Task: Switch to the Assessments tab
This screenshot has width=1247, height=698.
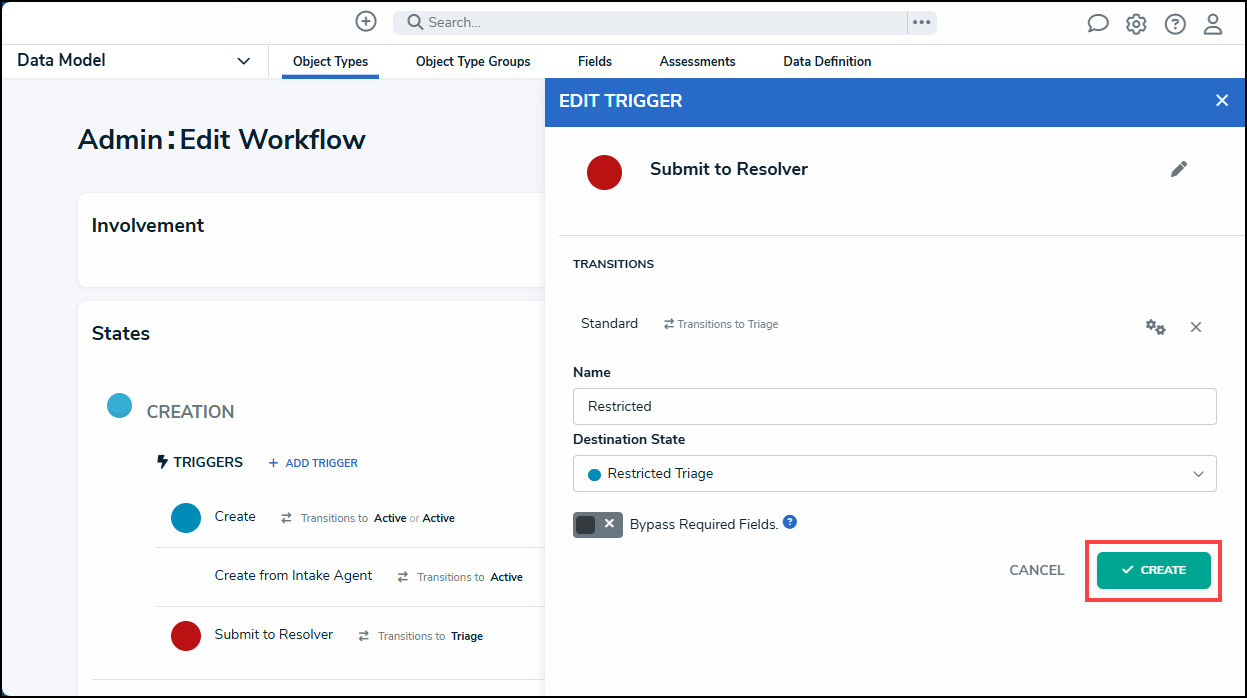Action: pyautogui.click(x=698, y=62)
